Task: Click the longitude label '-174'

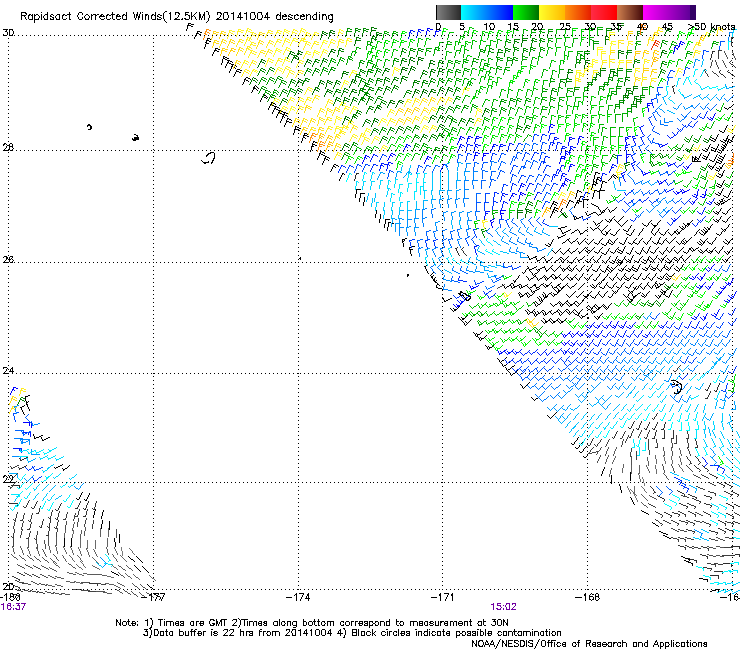Action: (299, 597)
